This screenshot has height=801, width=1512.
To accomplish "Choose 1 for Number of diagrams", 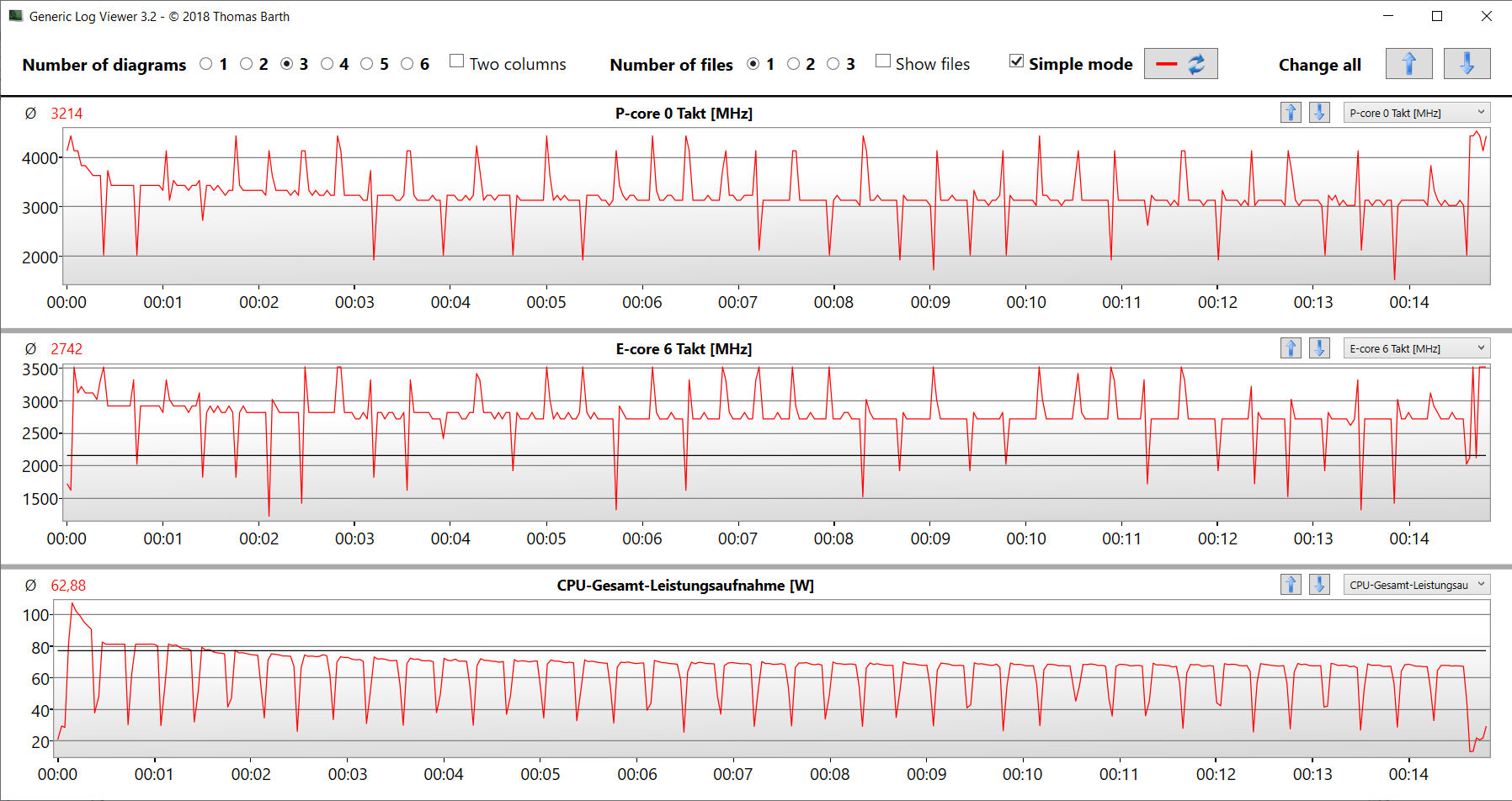I will pyautogui.click(x=206, y=64).
